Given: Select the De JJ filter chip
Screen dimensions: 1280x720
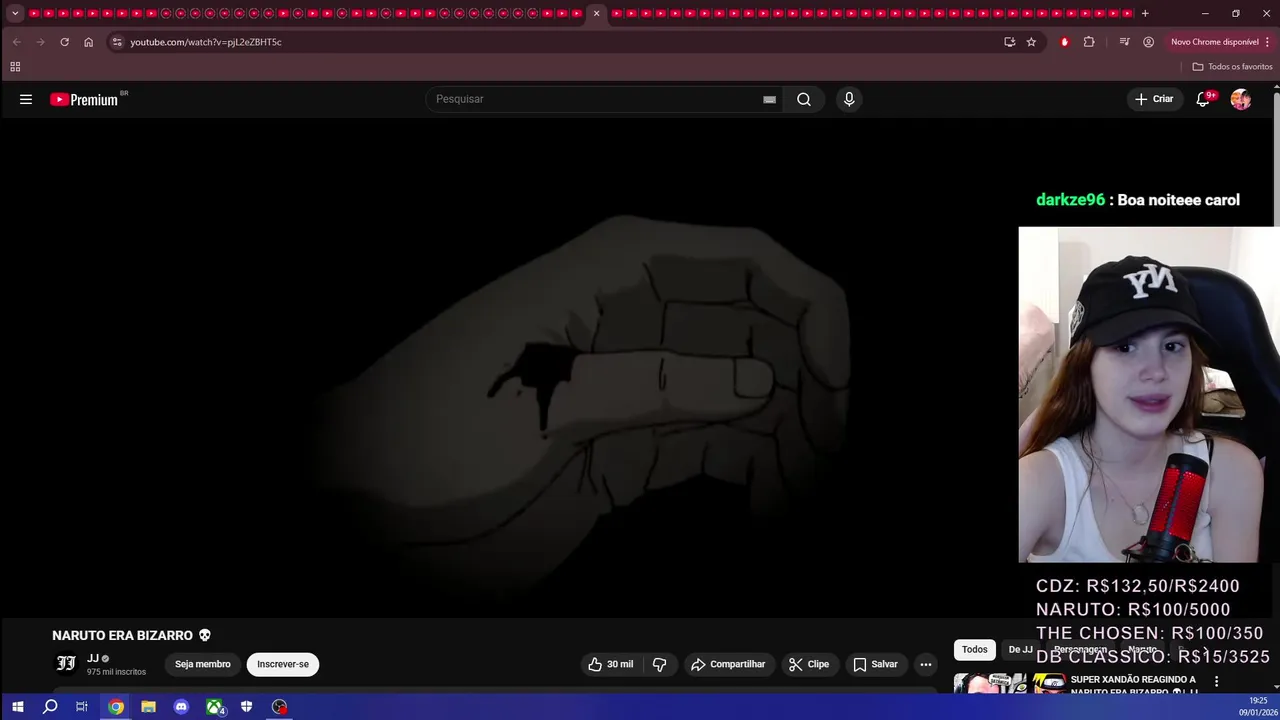Looking at the screenshot, I should point(1020,650).
